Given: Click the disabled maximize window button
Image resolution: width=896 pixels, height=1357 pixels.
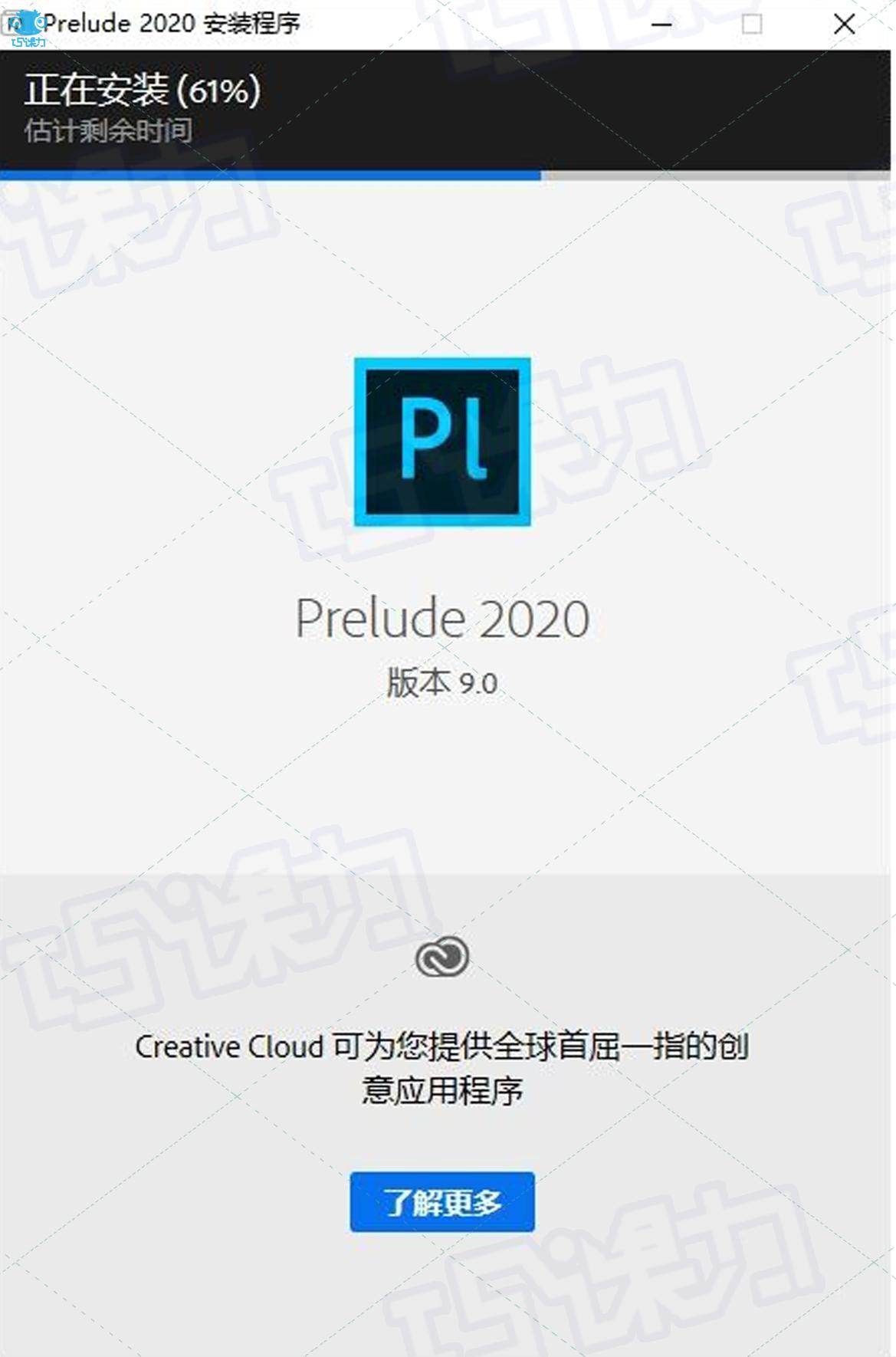Looking at the screenshot, I should [752, 25].
